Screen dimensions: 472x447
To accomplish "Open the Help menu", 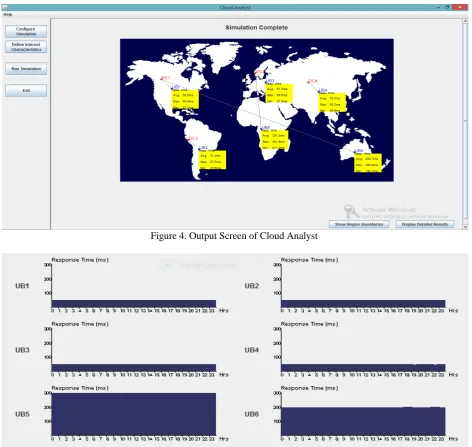I will [8, 14].
